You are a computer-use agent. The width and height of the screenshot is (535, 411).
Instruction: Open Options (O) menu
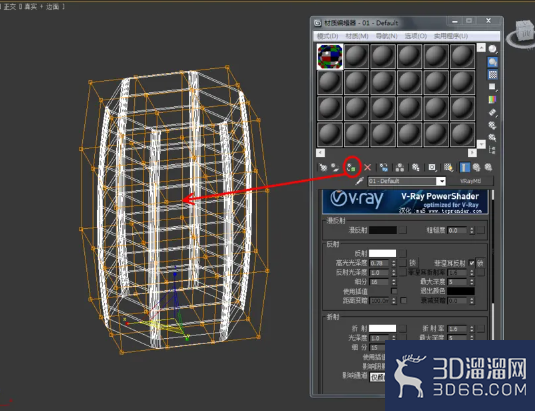pyautogui.click(x=416, y=36)
